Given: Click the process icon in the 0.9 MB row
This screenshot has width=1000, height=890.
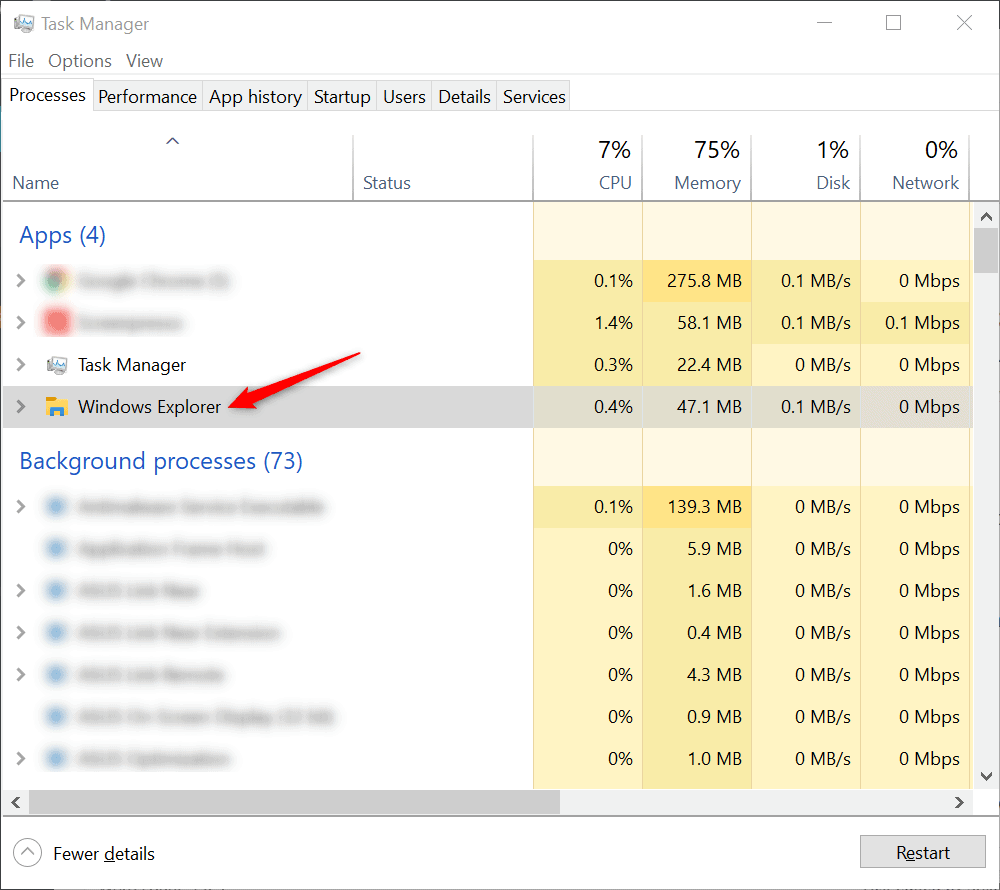Looking at the screenshot, I should tap(56, 717).
